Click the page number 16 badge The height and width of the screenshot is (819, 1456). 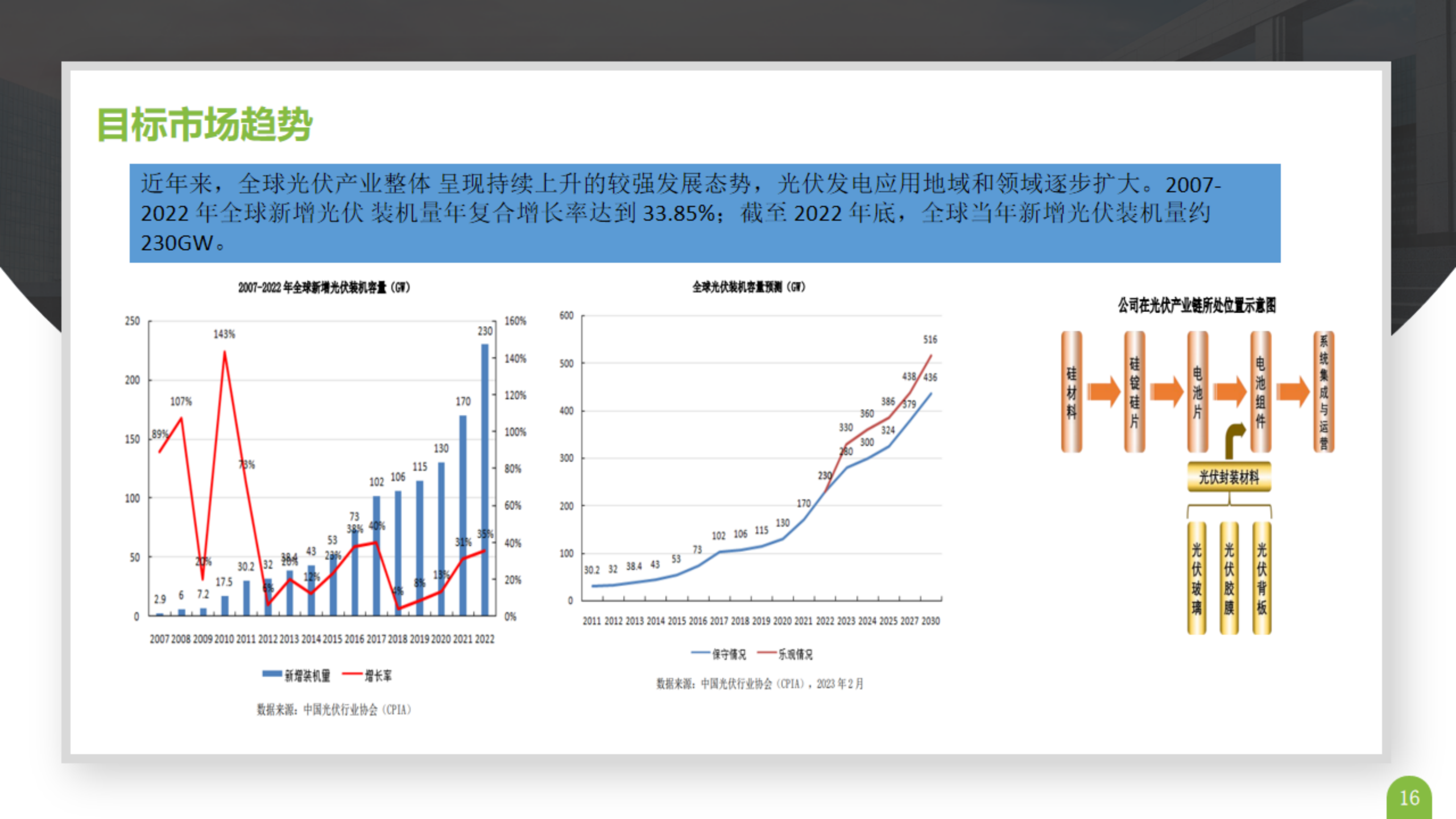coord(1409,798)
